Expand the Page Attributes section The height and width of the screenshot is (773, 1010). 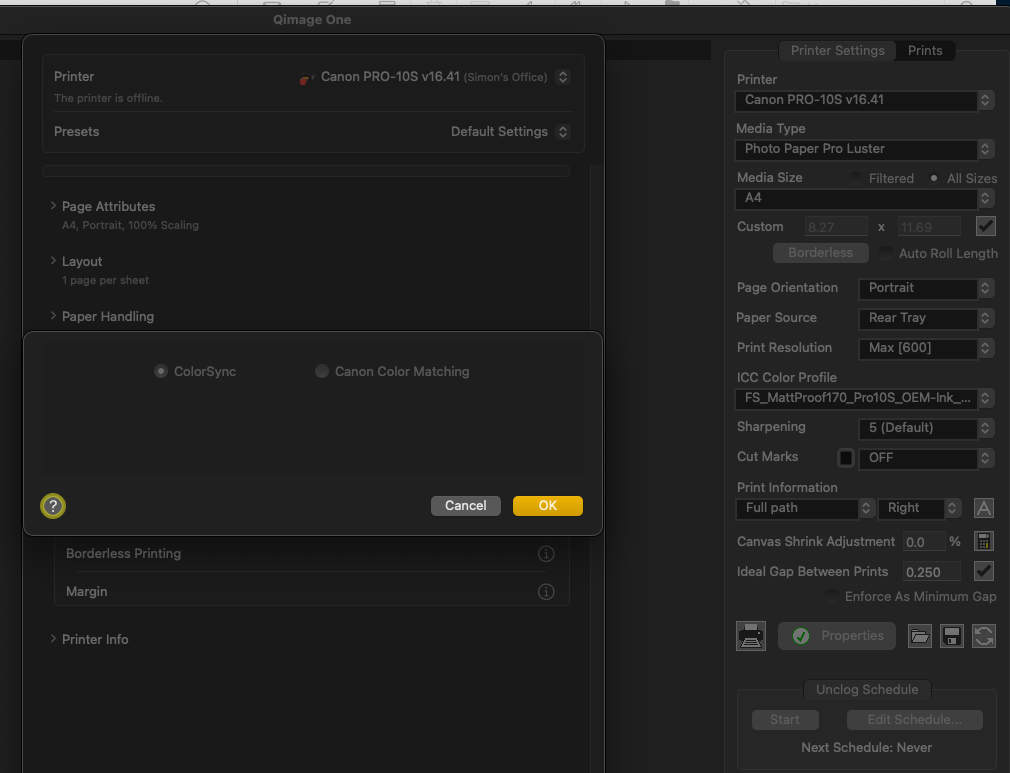coord(53,206)
